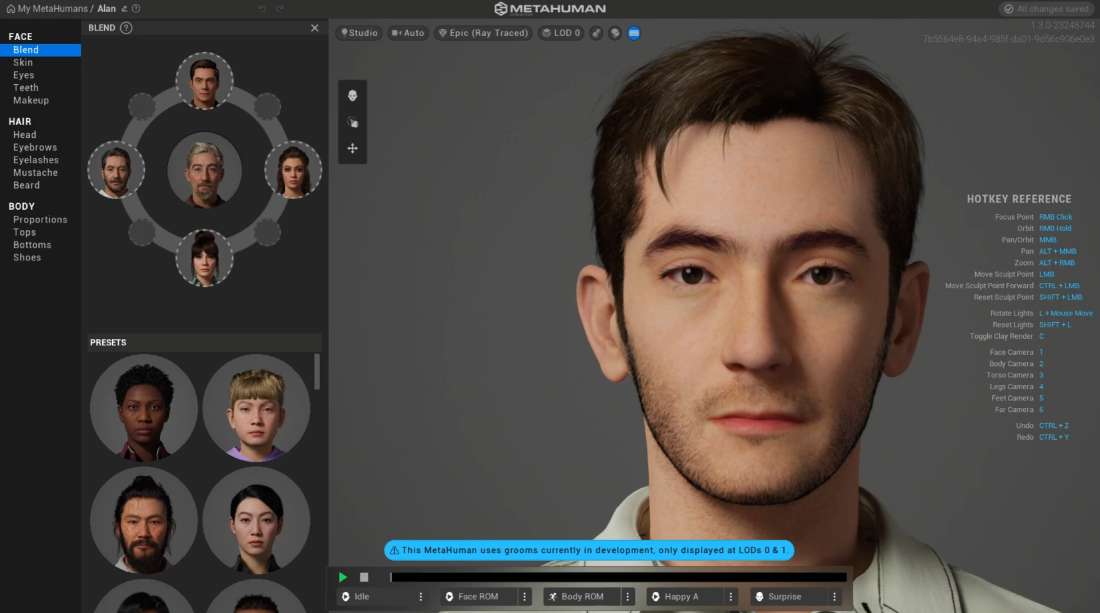
Task: Select the Surprise expression
Action: tap(789, 597)
